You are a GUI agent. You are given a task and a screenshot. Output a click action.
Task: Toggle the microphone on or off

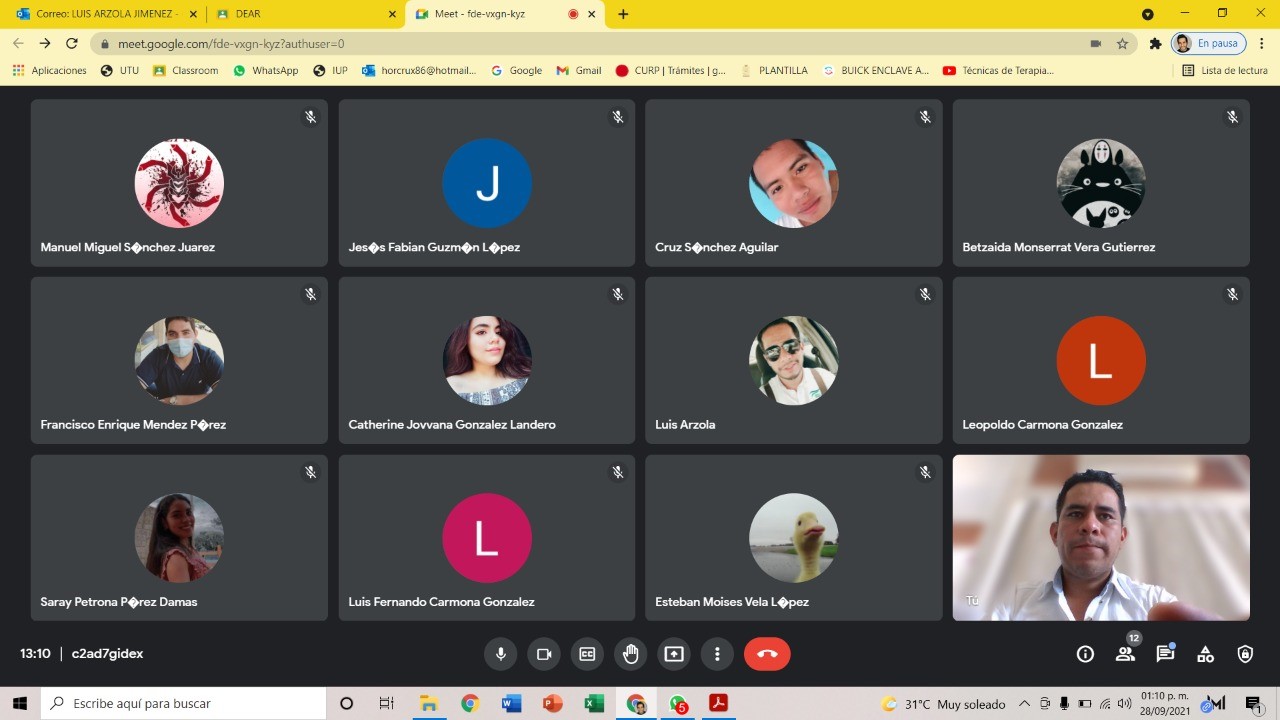[501, 654]
